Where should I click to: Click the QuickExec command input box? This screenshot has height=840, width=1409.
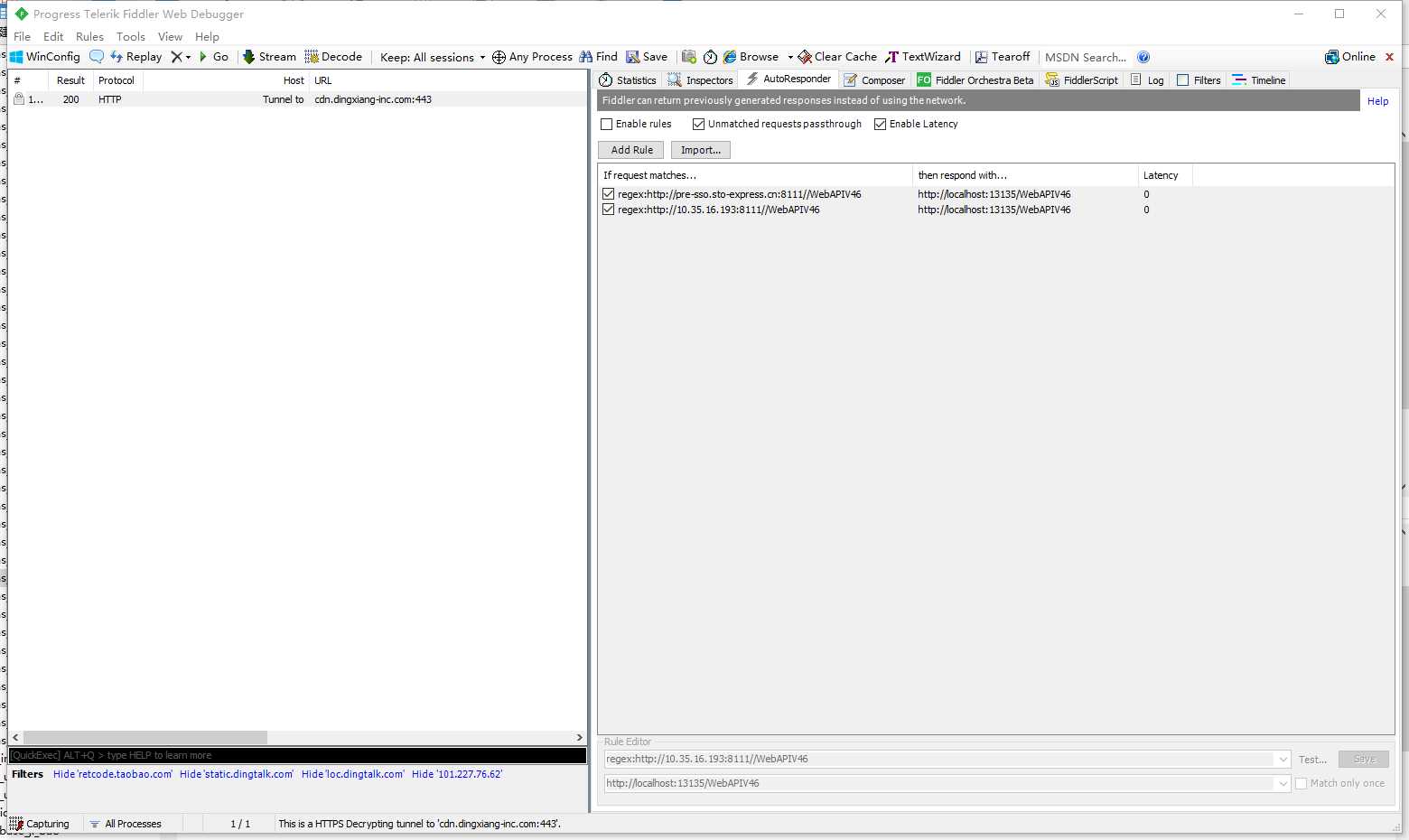point(297,756)
